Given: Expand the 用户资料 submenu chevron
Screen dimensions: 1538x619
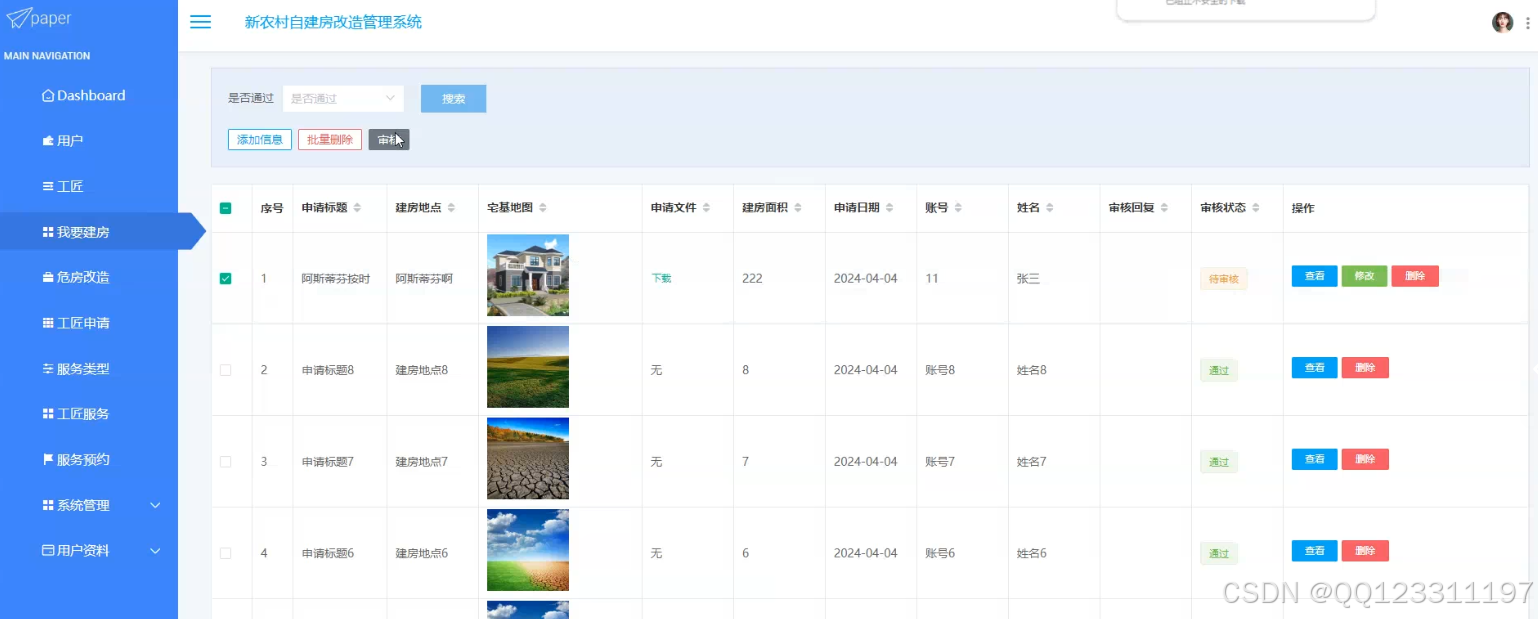Looking at the screenshot, I should click(x=155, y=551).
